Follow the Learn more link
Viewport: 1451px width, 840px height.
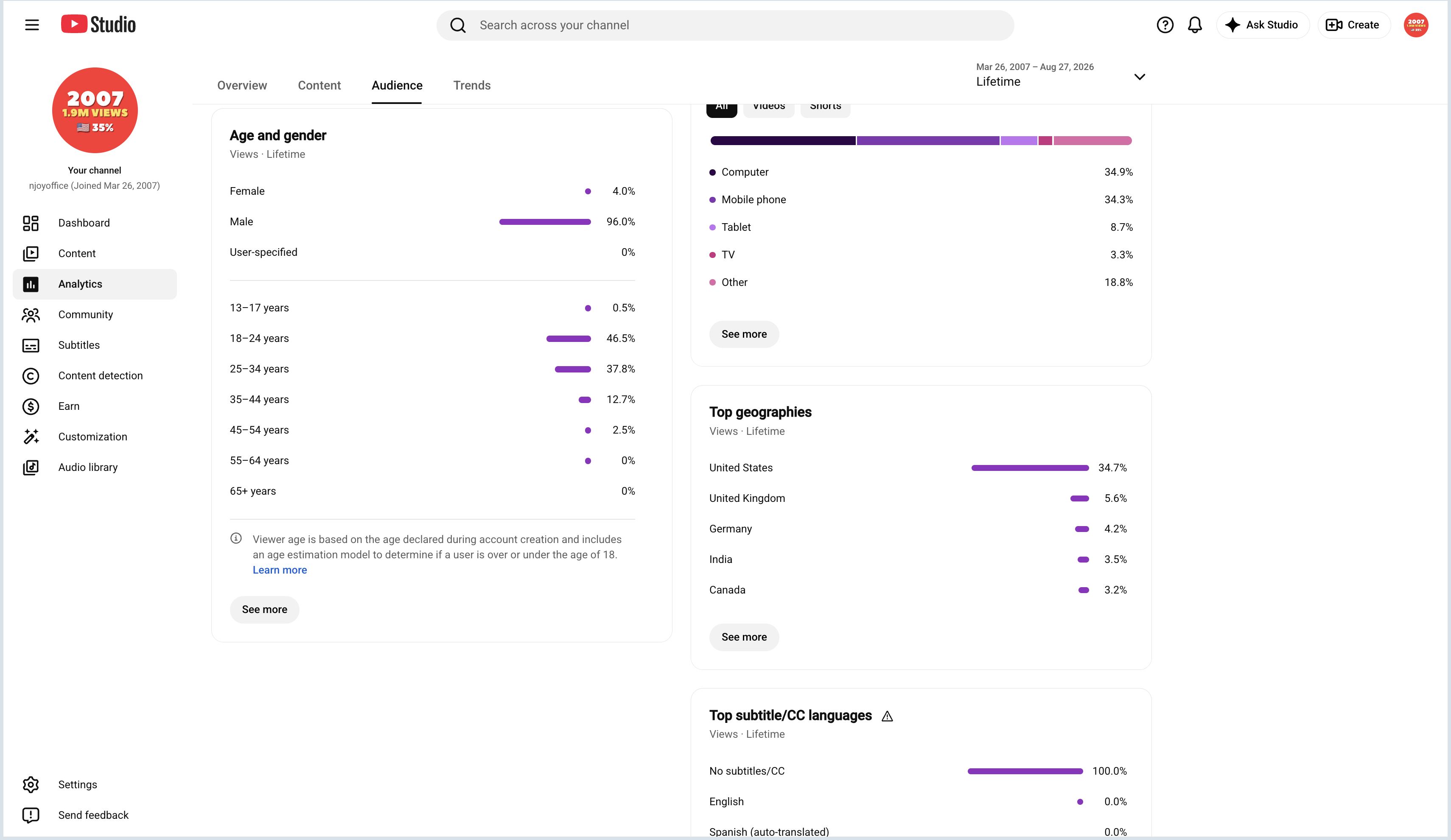pos(280,570)
